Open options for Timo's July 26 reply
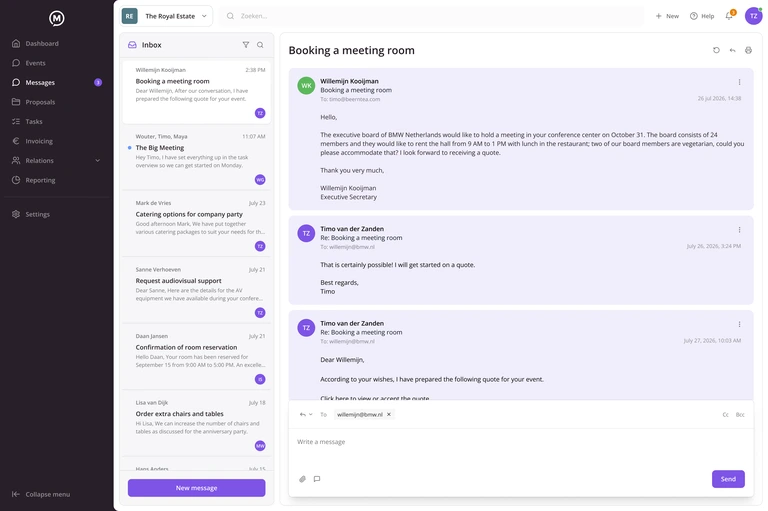 (740, 230)
